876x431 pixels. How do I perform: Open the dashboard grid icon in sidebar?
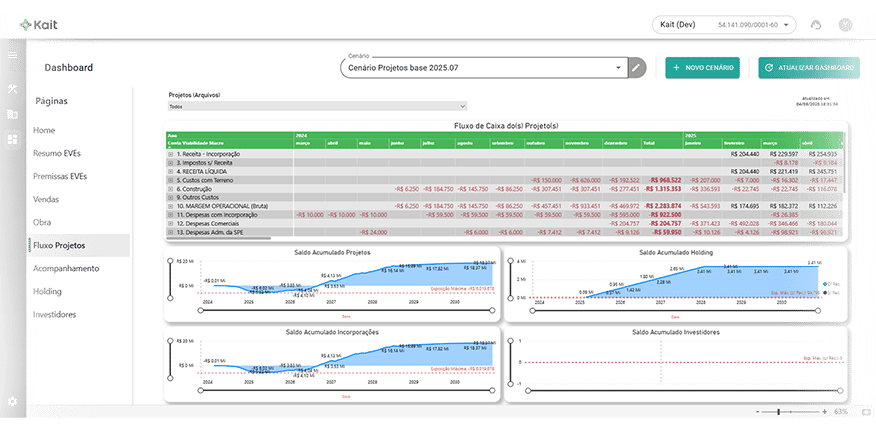pyautogui.click(x=12, y=139)
